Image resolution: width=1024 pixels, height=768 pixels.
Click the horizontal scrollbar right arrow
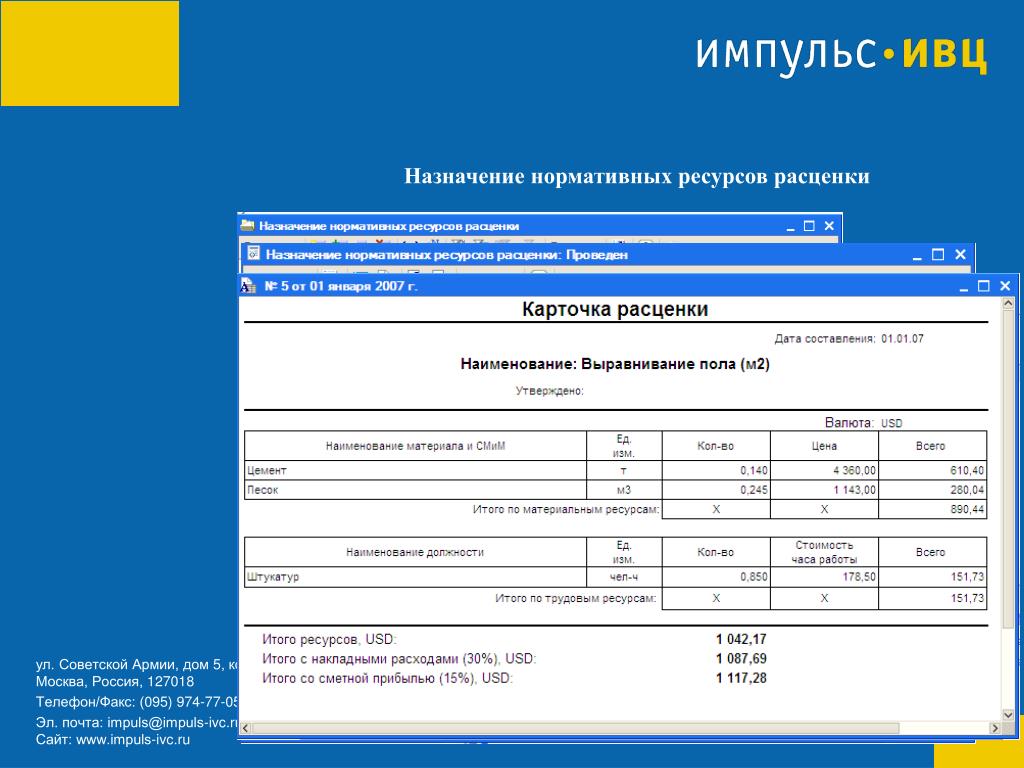[x=995, y=728]
